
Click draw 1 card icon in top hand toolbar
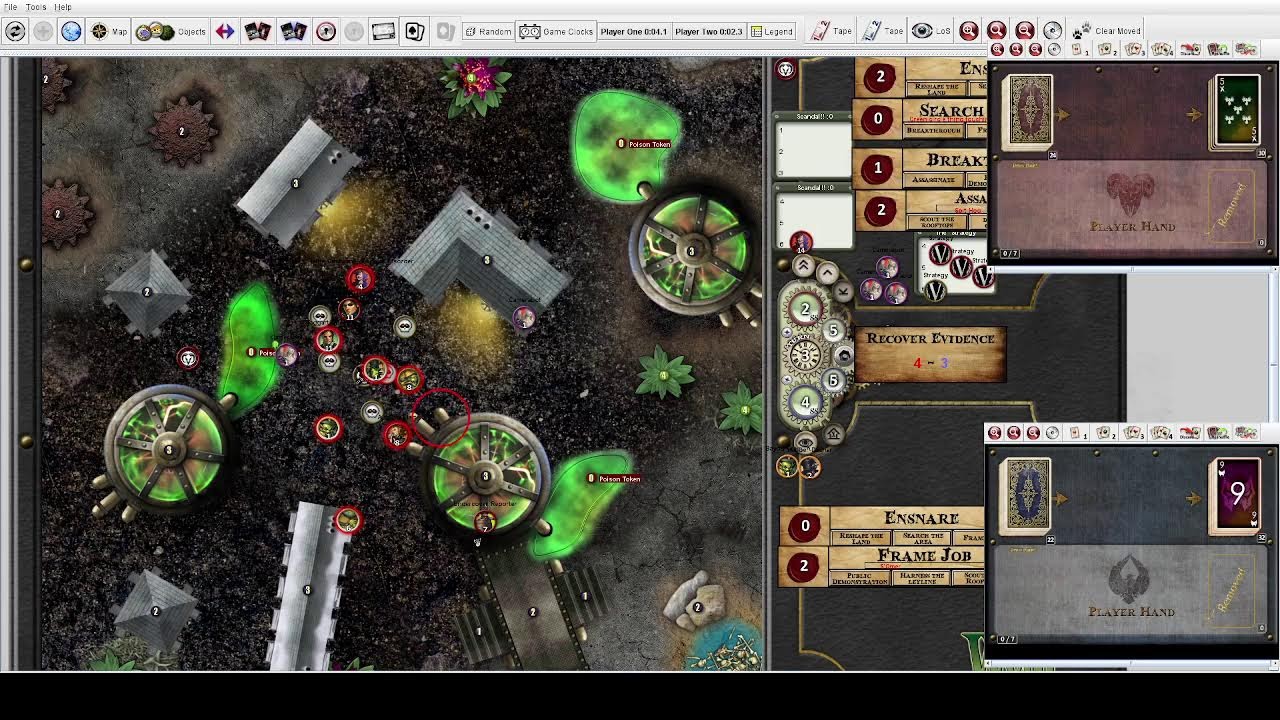pyautogui.click(x=1078, y=49)
